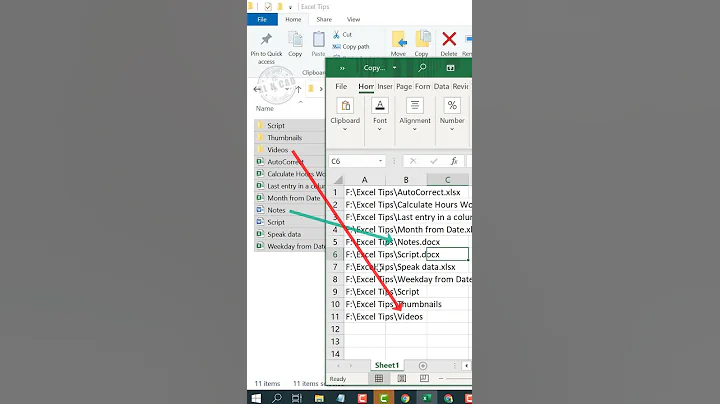The width and height of the screenshot is (720, 404).
Task: Select row 12 header
Action: pyautogui.click(x=335, y=329)
